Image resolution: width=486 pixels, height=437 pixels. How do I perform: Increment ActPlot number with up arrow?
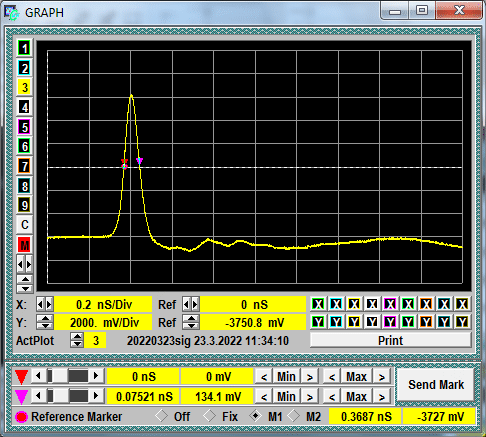[x=77, y=337]
